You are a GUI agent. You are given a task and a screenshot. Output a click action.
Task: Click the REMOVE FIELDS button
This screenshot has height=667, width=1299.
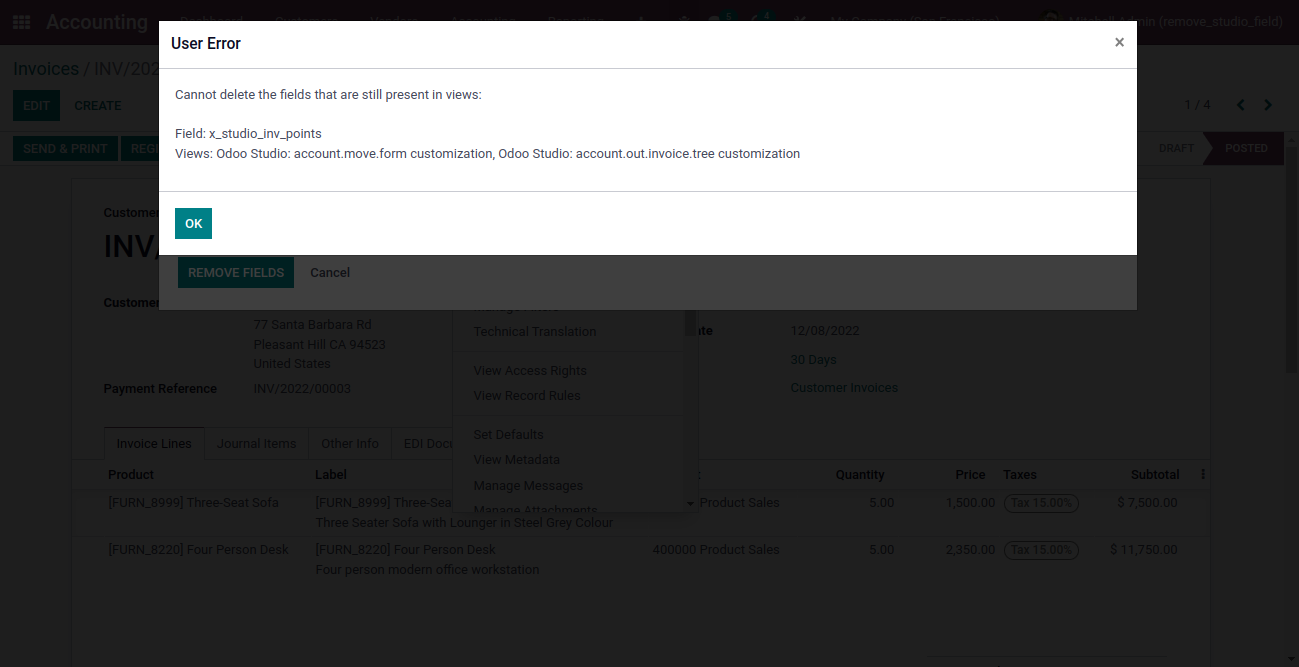pyautogui.click(x=236, y=272)
